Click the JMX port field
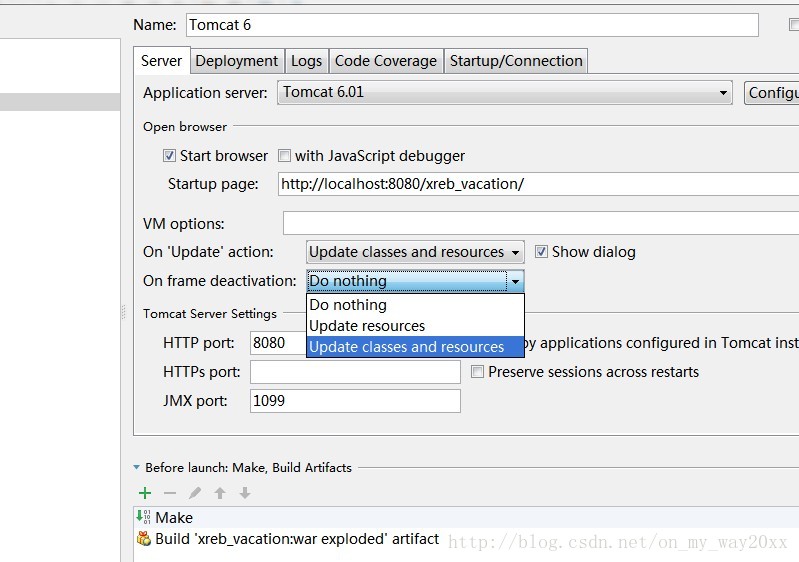799x562 pixels. (x=355, y=401)
